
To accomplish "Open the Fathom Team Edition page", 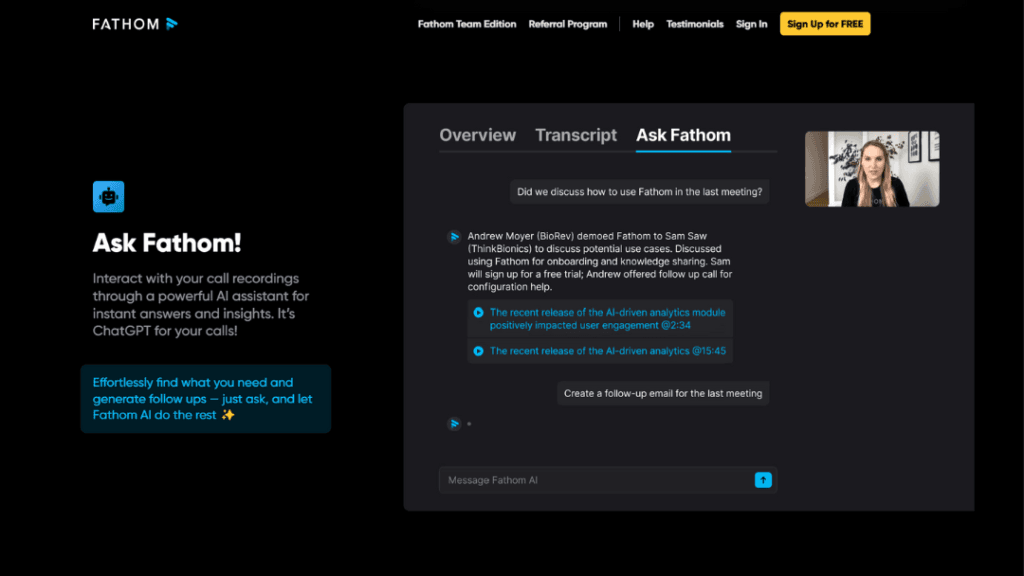I will click(467, 24).
